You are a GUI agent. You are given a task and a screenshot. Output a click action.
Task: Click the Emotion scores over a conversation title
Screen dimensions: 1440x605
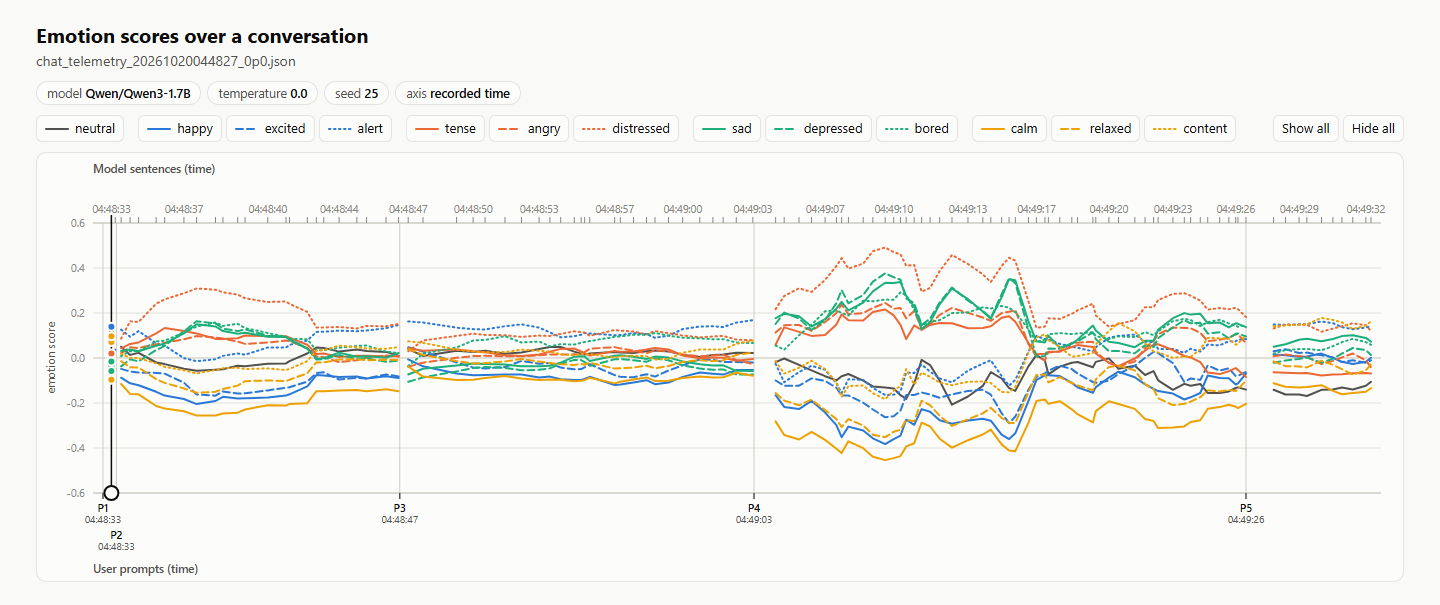202,37
